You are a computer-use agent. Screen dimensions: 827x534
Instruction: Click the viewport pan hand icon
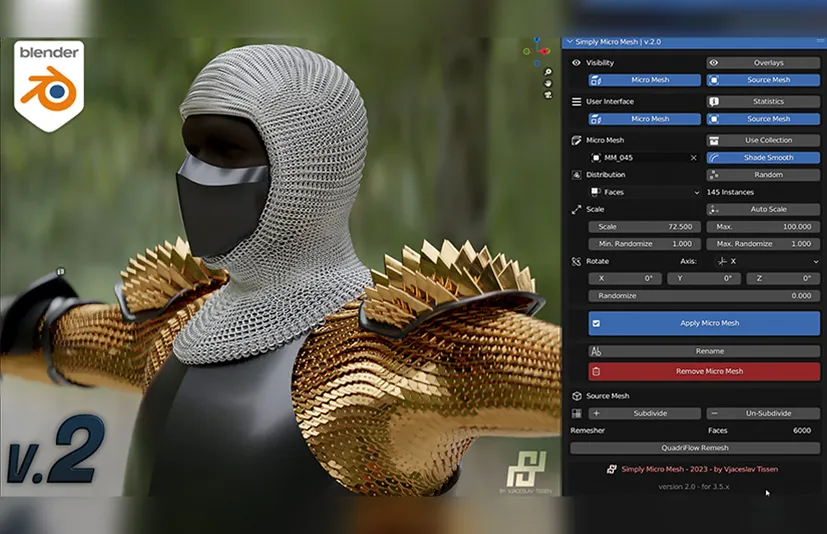click(549, 84)
